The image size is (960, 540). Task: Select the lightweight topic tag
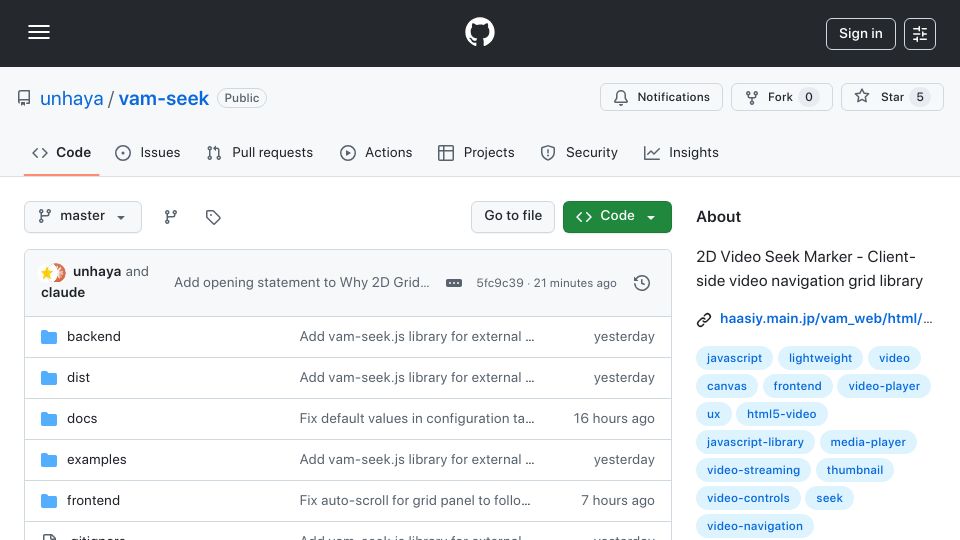click(820, 358)
